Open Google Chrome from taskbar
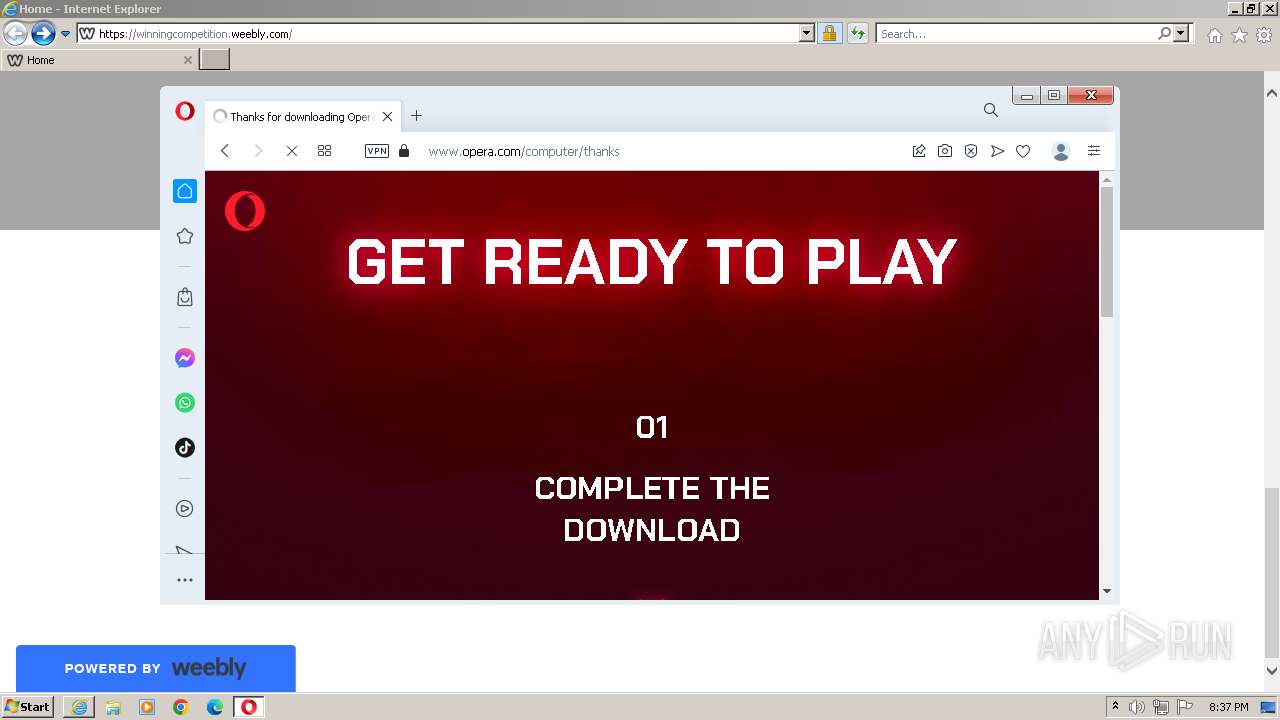Image resolution: width=1280 pixels, height=720 pixels. [181, 707]
